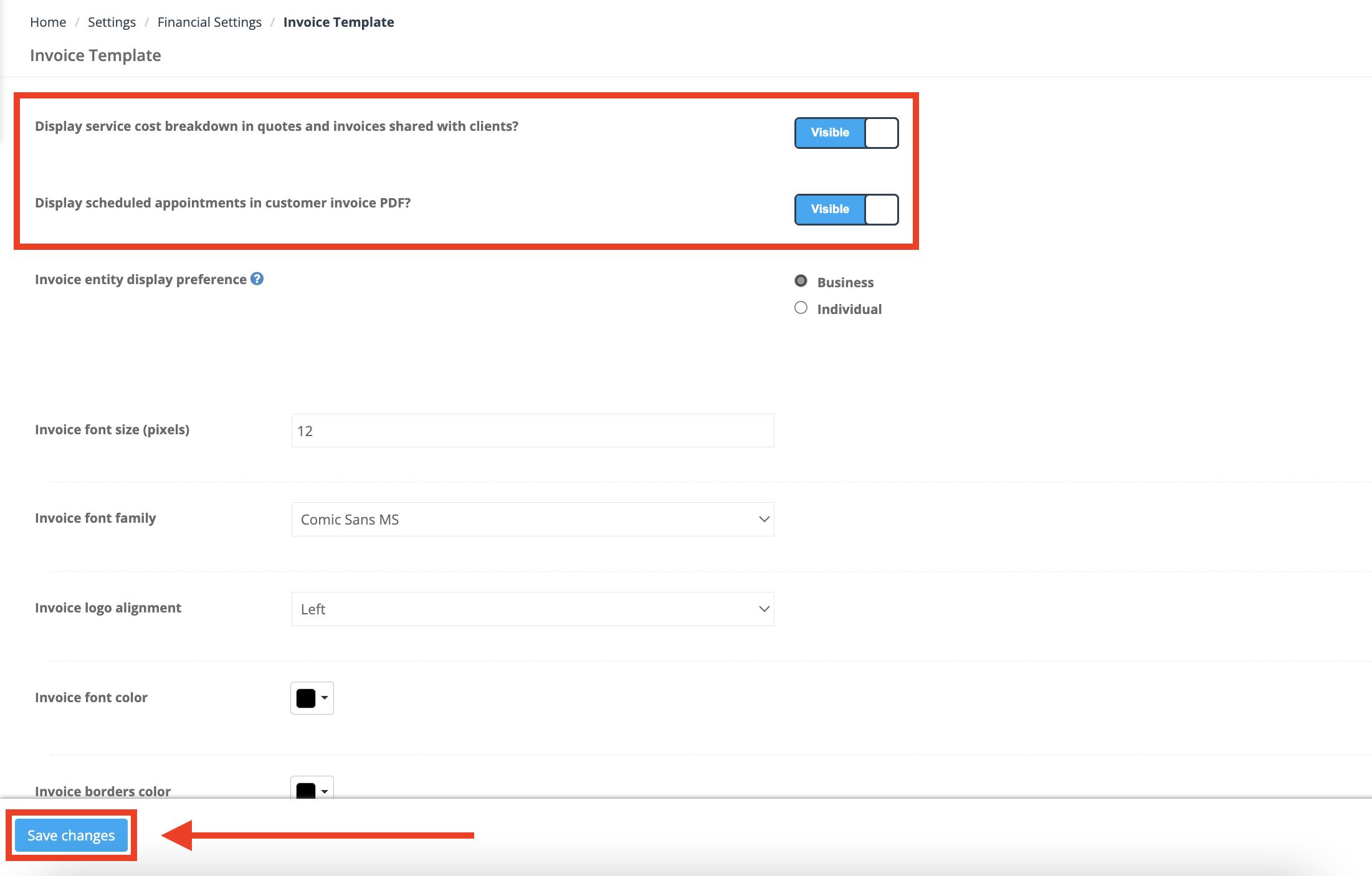Go to Settings breadcrumb link
This screenshot has width=1372, height=876.
(112, 22)
